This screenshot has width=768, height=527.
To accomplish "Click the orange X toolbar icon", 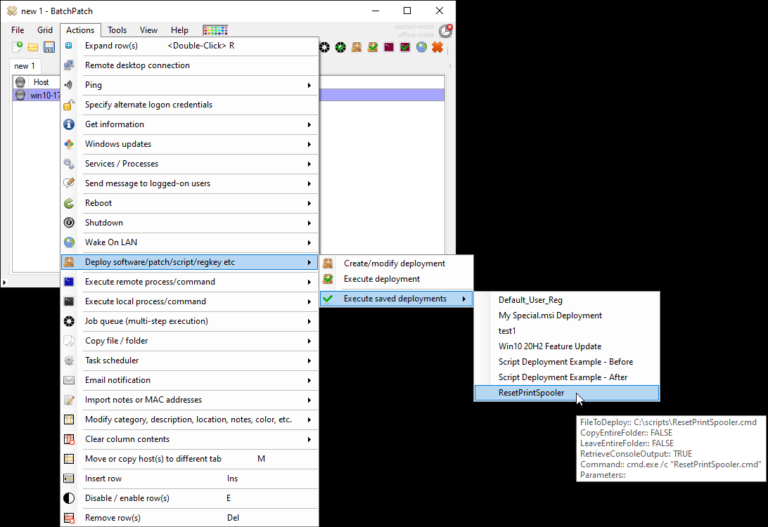I will [437, 47].
